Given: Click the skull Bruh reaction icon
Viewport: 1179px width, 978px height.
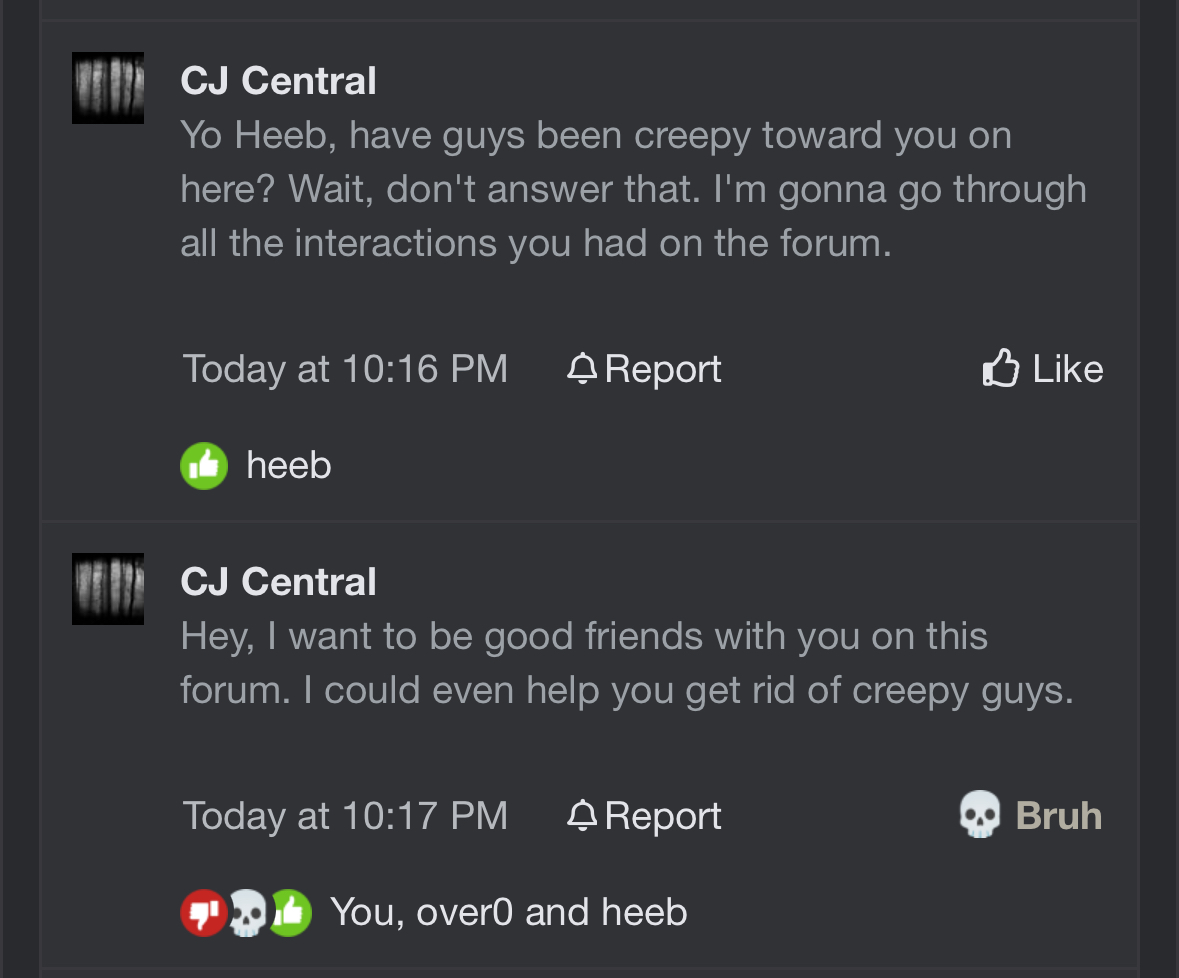Looking at the screenshot, I should 980,813.
